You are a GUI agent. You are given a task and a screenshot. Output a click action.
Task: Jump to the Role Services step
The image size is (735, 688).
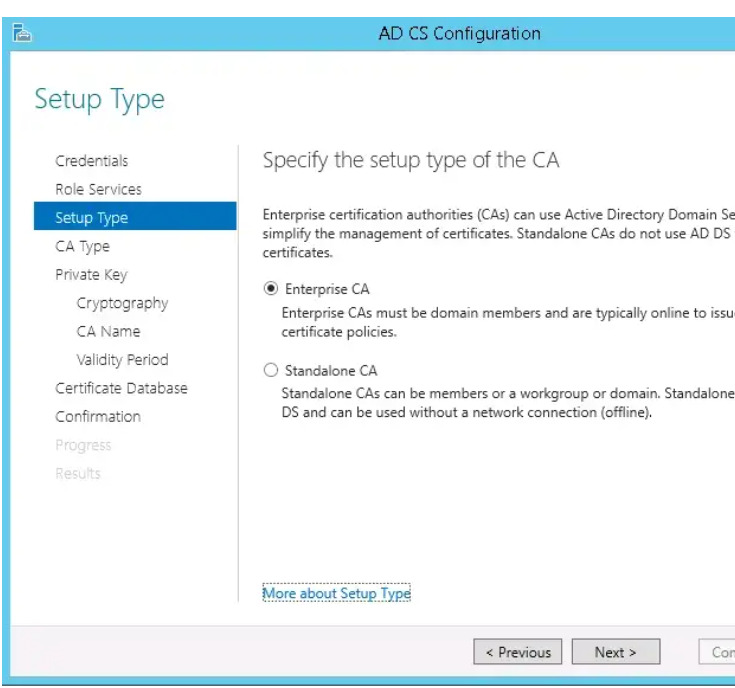[98, 189]
